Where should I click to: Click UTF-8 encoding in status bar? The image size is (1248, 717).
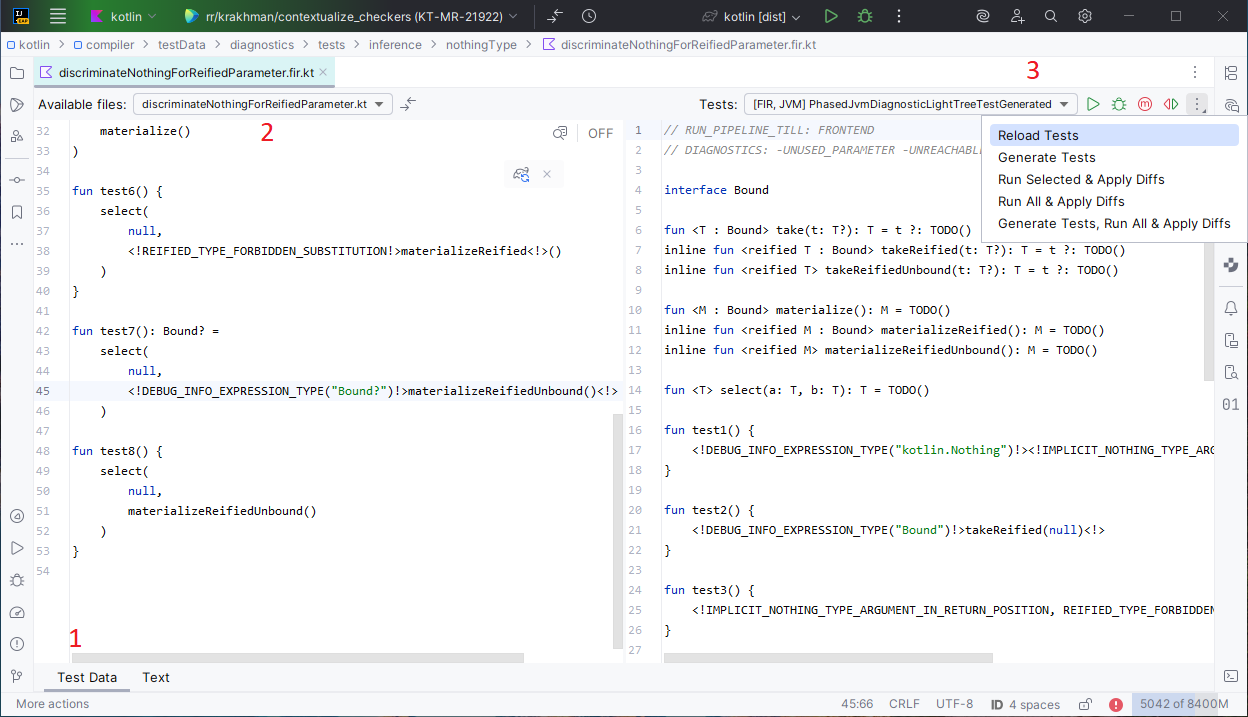click(x=954, y=704)
